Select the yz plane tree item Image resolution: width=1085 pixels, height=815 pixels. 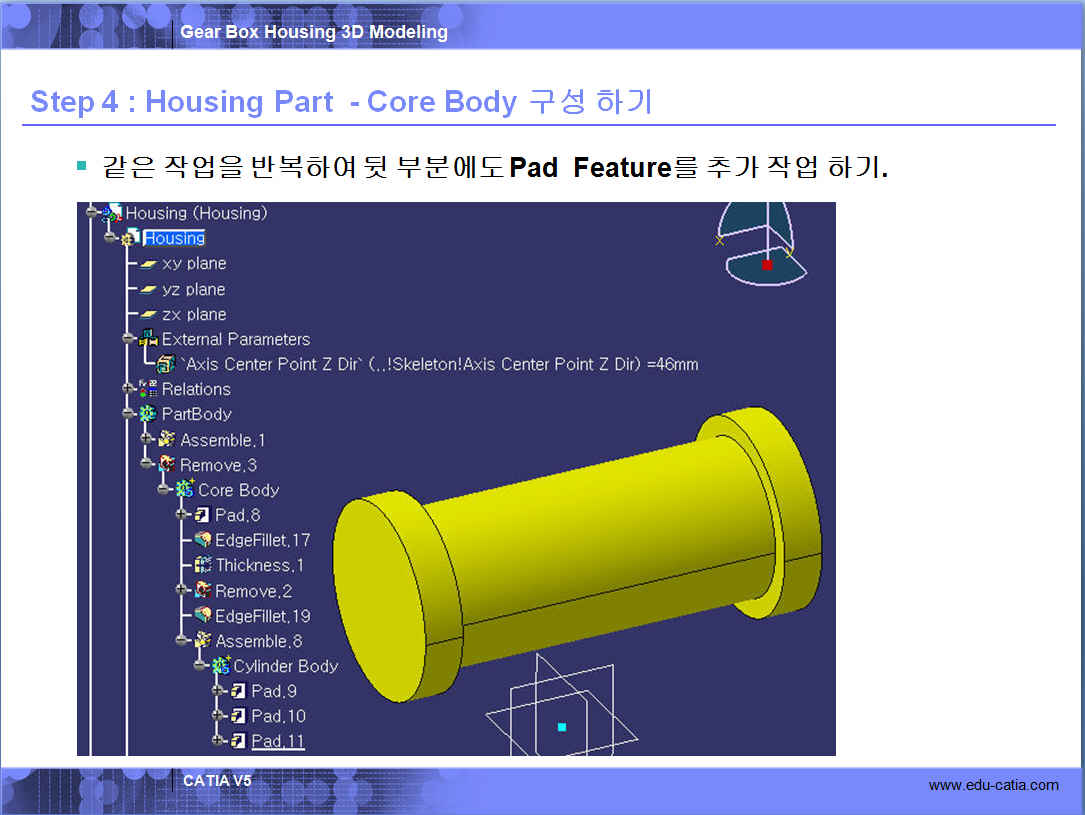(193, 289)
